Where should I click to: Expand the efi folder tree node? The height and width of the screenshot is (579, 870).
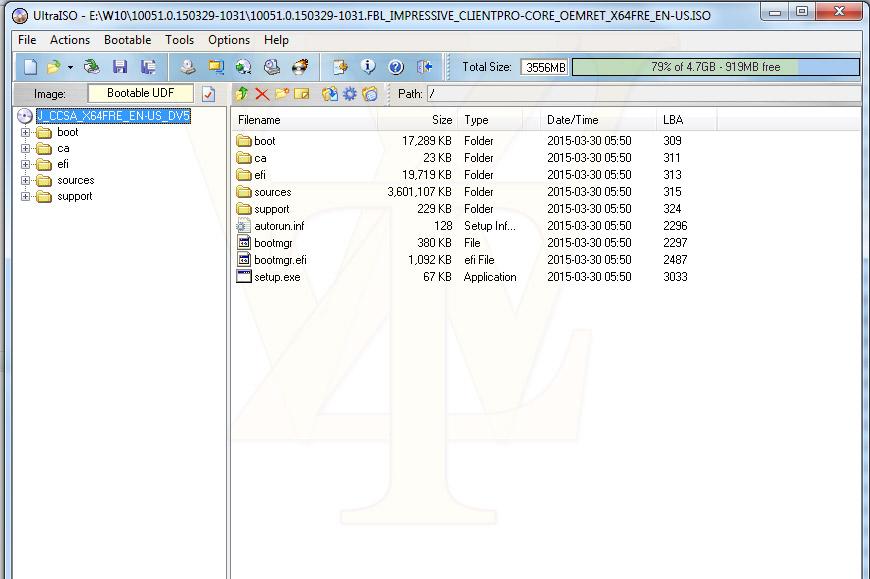coord(25,165)
